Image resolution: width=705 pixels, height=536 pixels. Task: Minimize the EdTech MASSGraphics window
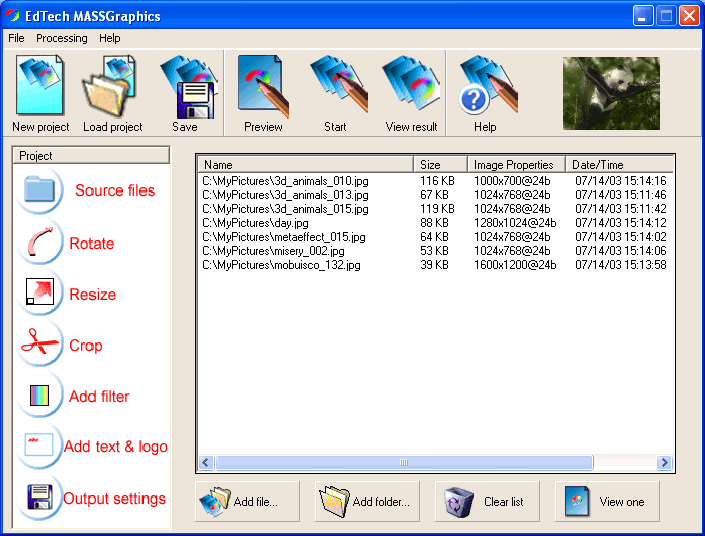tap(643, 16)
